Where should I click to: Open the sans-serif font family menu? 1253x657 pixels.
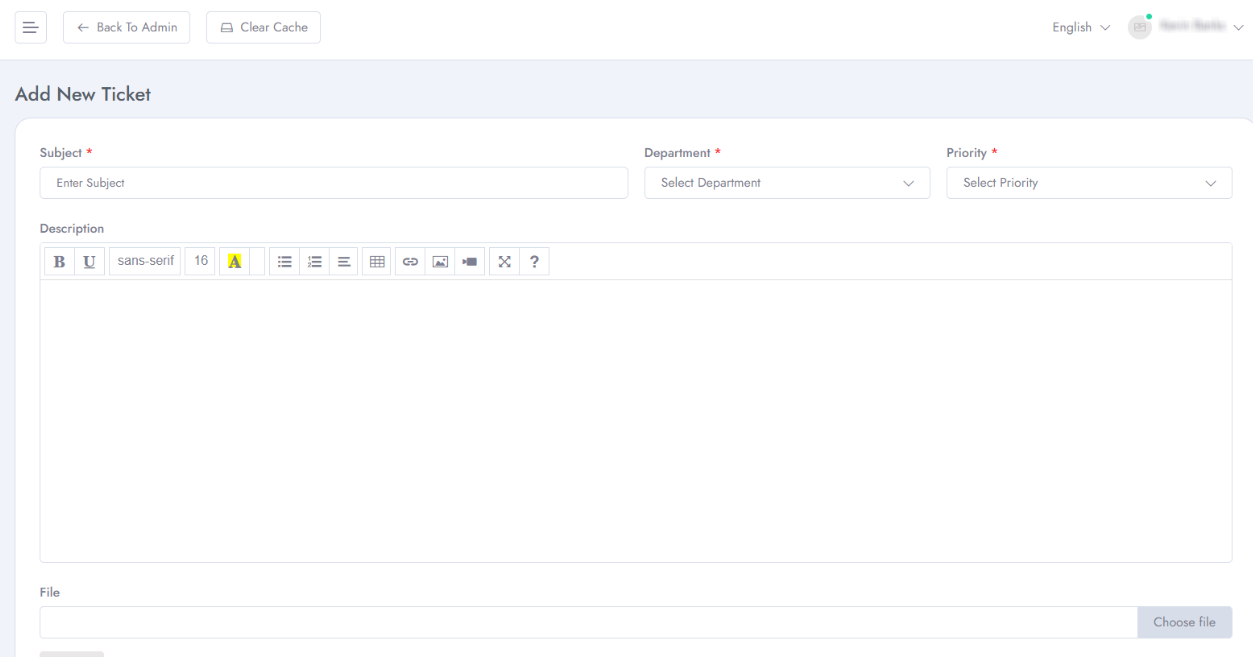[x=145, y=261]
